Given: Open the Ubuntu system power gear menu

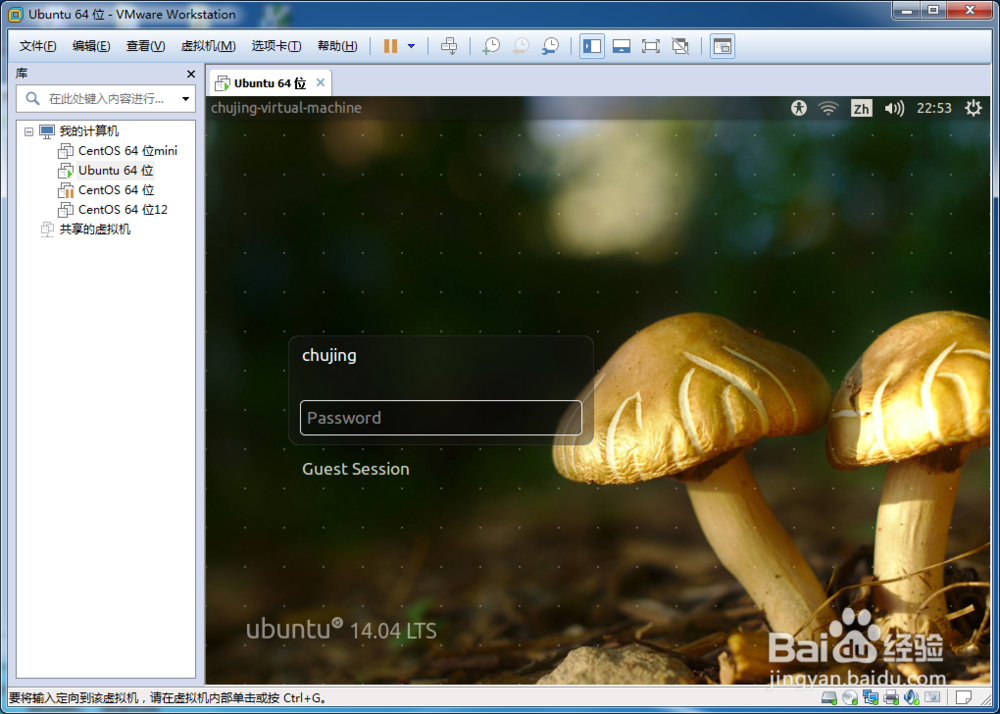Looking at the screenshot, I should coord(973,108).
